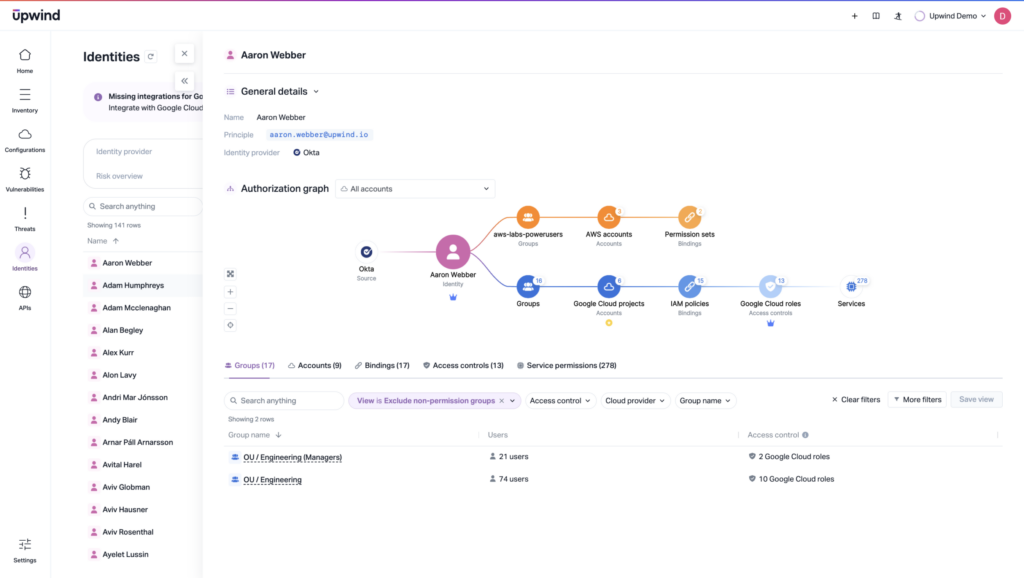Click the Okta source node in graph
The width and height of the screenshot is (1024, 578).
(x=366, y=252)
